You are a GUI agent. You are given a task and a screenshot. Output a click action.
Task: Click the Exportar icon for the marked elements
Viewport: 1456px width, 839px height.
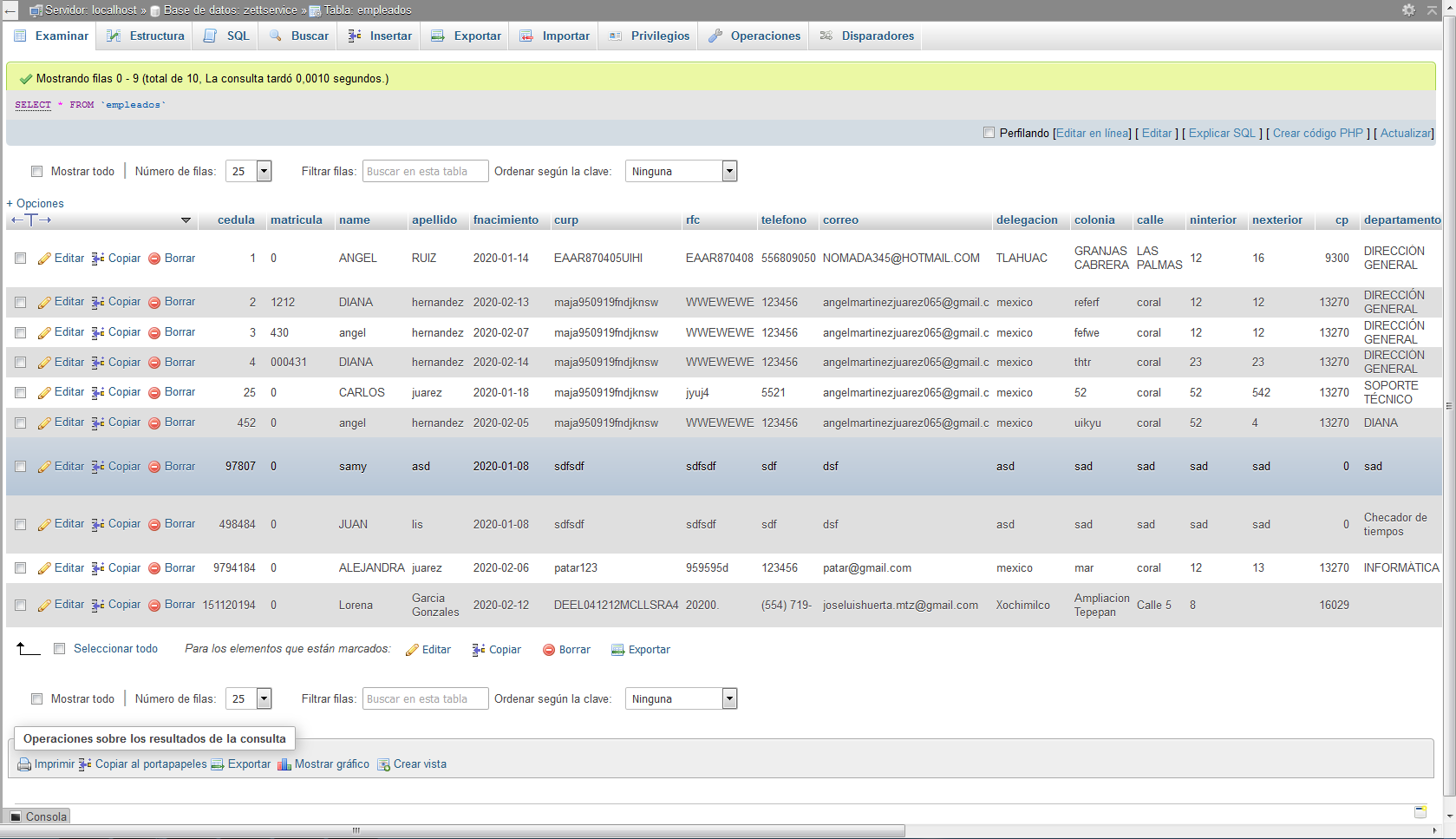[617, 650]
